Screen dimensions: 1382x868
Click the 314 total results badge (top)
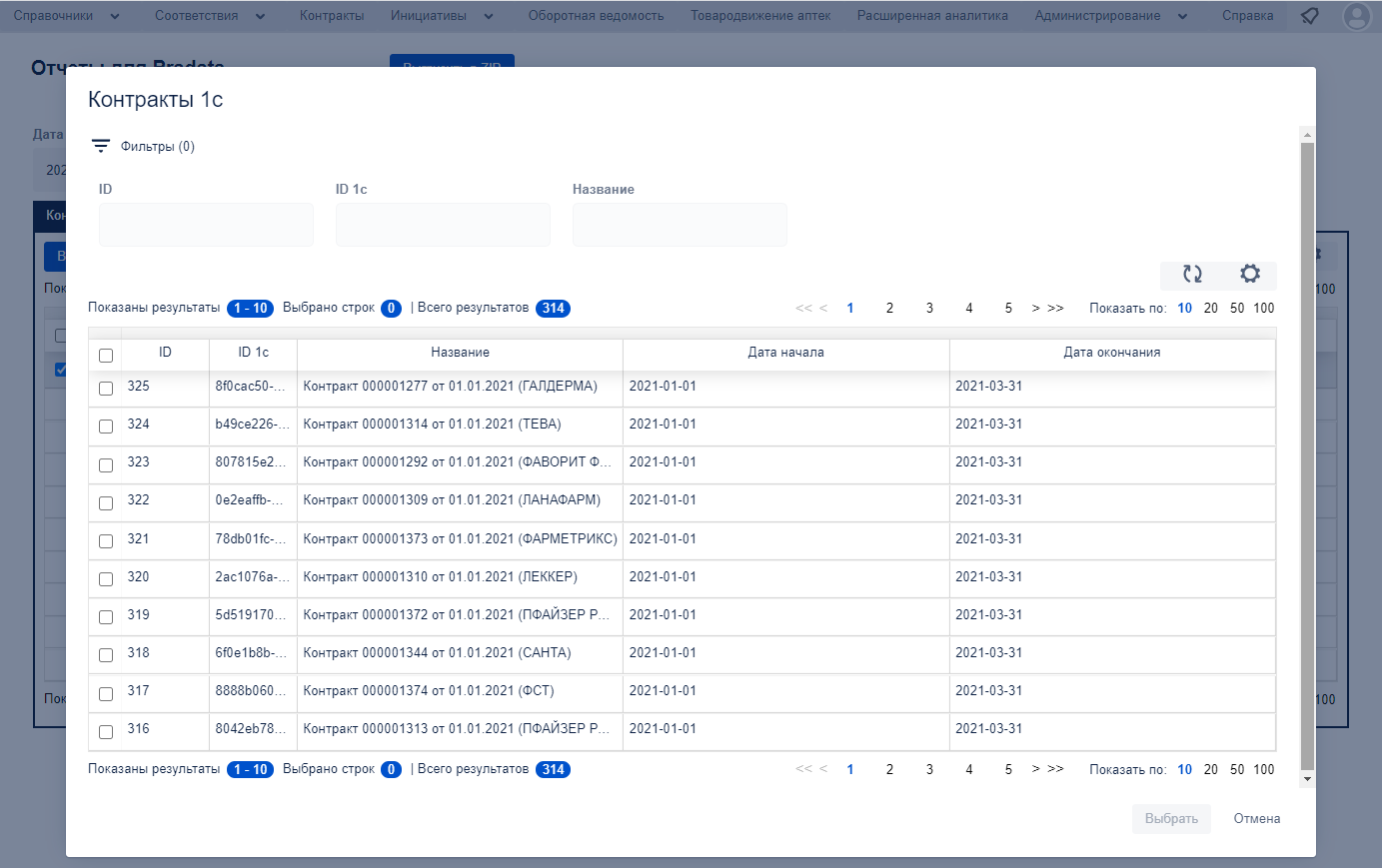pos(554,309)
